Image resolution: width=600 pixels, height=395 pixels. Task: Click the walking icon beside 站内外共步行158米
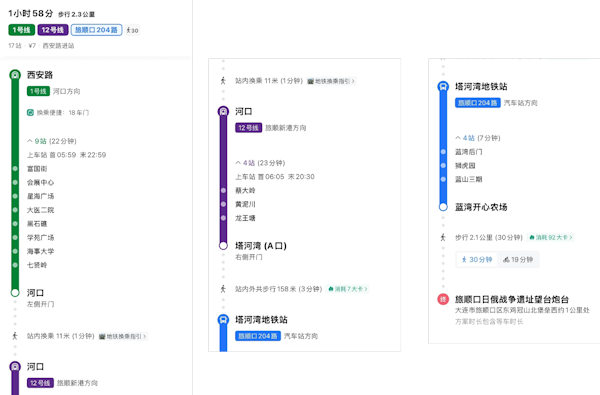223,289
